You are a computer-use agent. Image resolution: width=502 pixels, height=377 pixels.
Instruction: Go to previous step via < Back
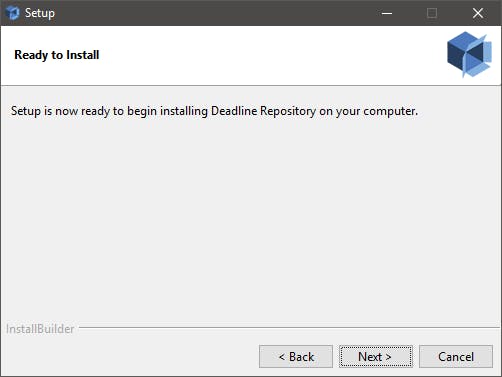pos(296,356)
